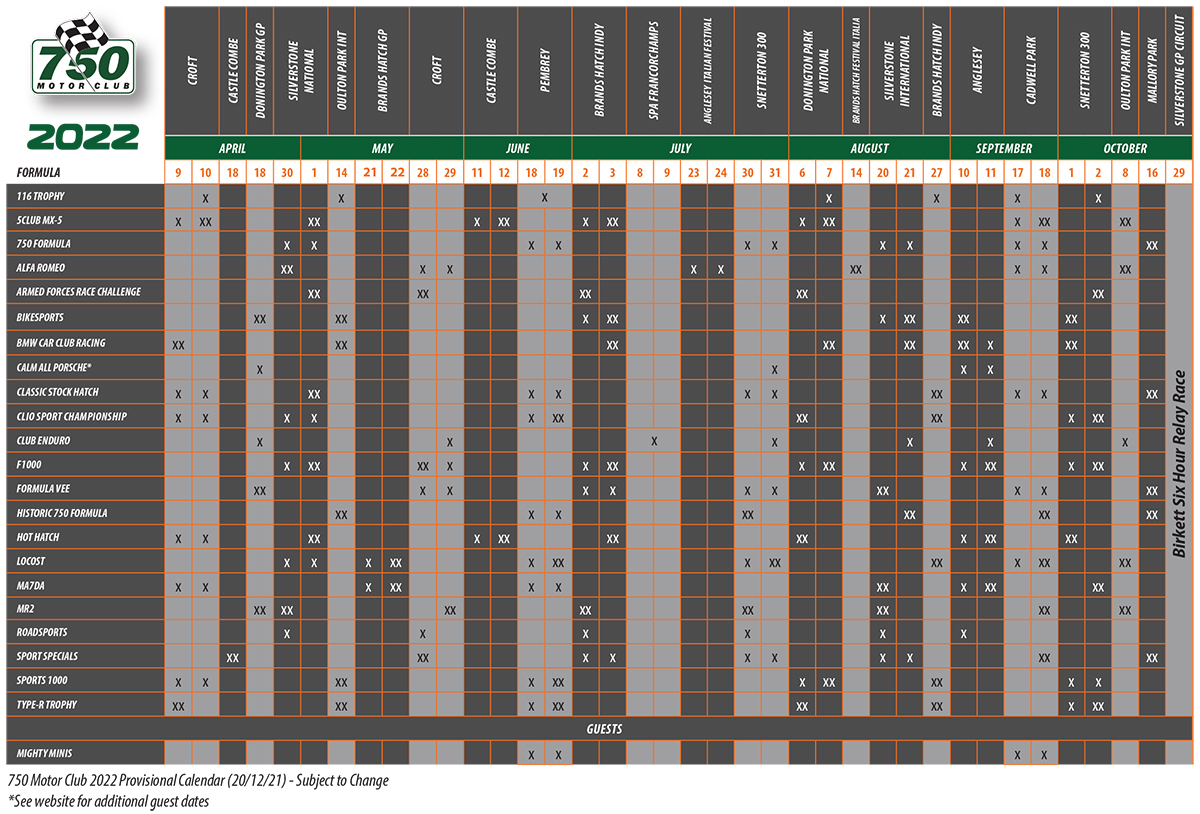Click the Club Enduro X on 8 July
Screen dimensions: 1200x814
pyautogui.click(x=653, y=441)
